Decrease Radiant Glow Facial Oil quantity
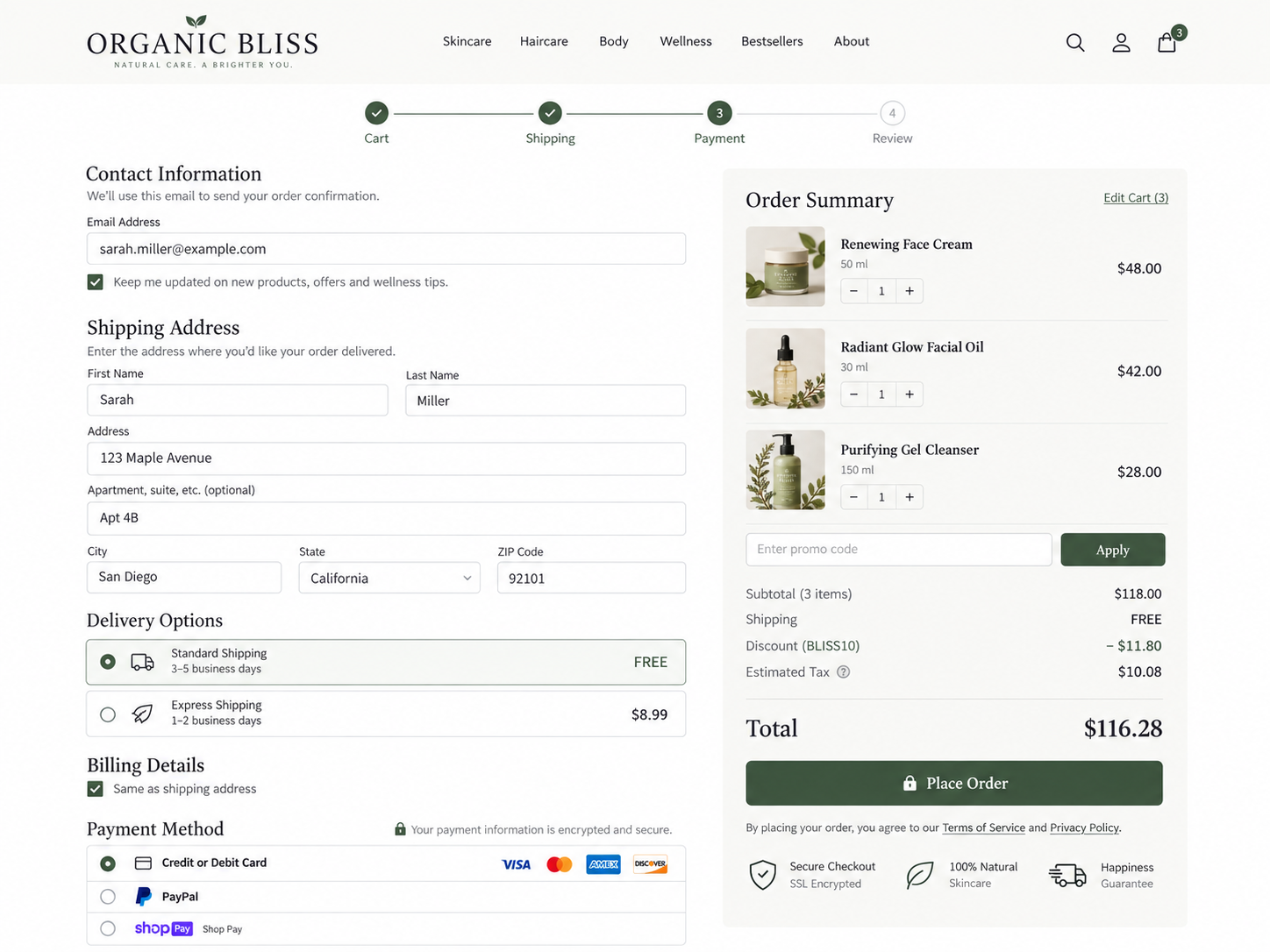 [x=853, y=394]
